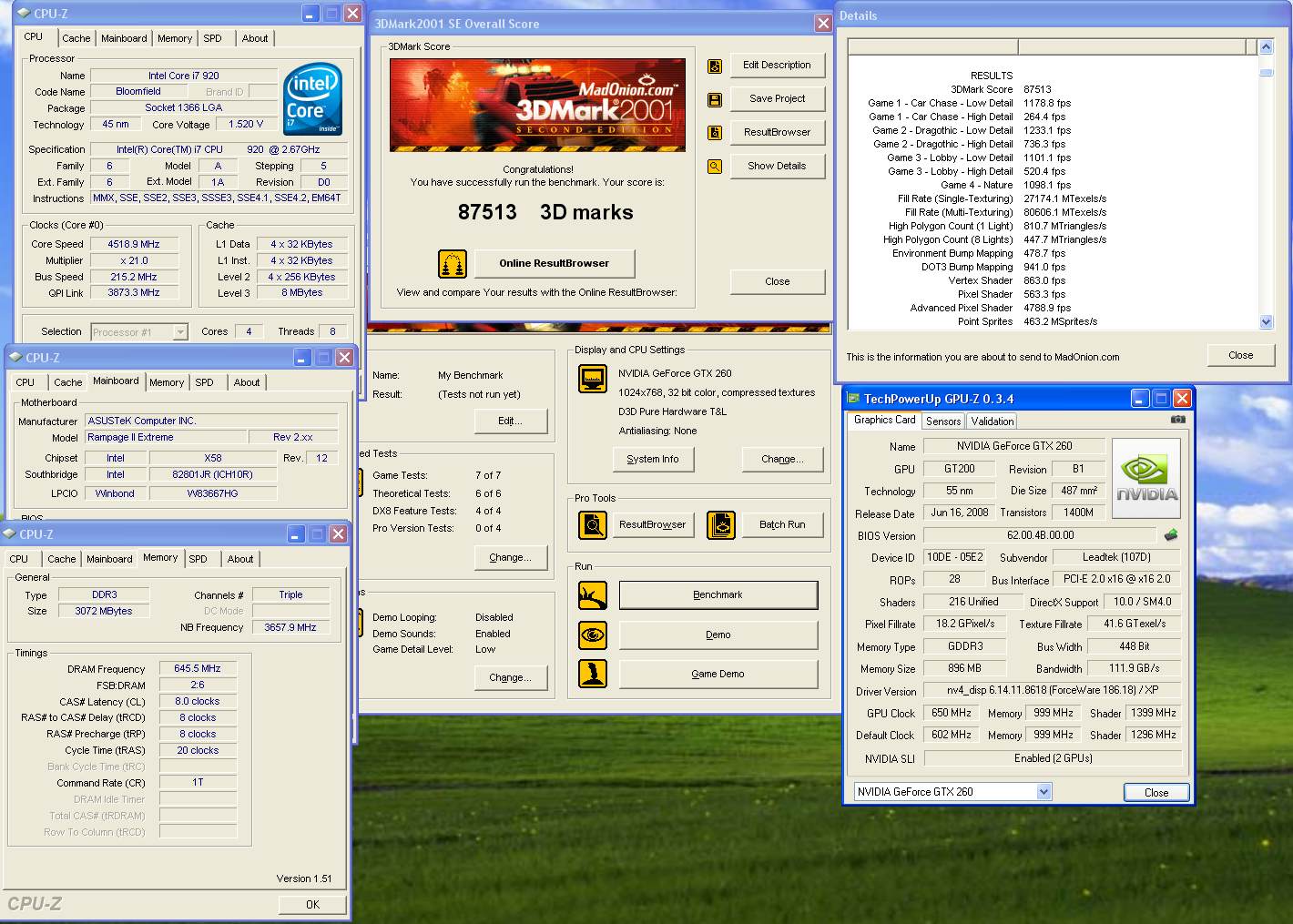Viewport: 1293px width, 924px height.
Task: Click the GPU-Z BIOS save chip icon
Action: coord(1171,535)
